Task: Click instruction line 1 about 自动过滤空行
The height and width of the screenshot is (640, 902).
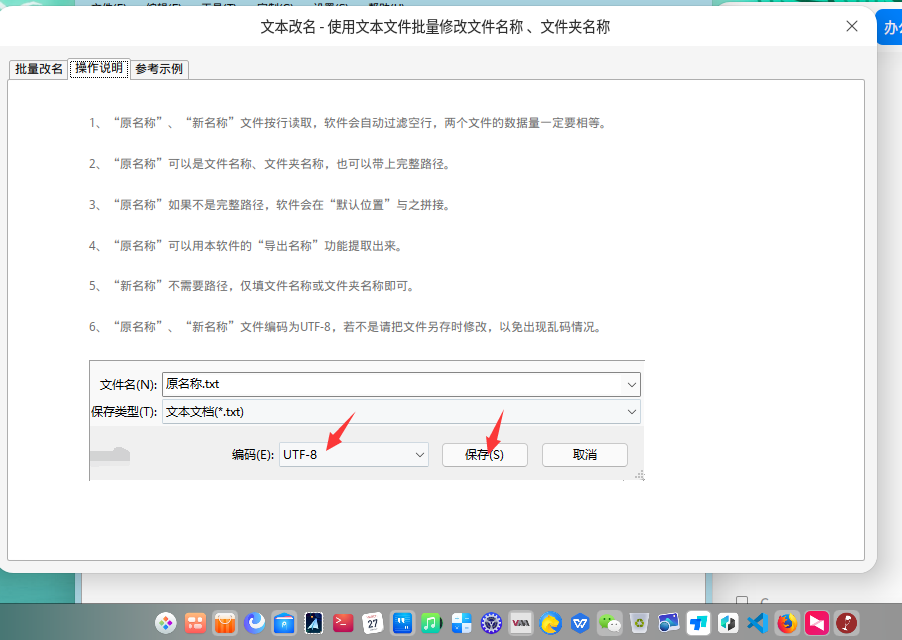Action: pyautogui.click(x=349, y=123)
